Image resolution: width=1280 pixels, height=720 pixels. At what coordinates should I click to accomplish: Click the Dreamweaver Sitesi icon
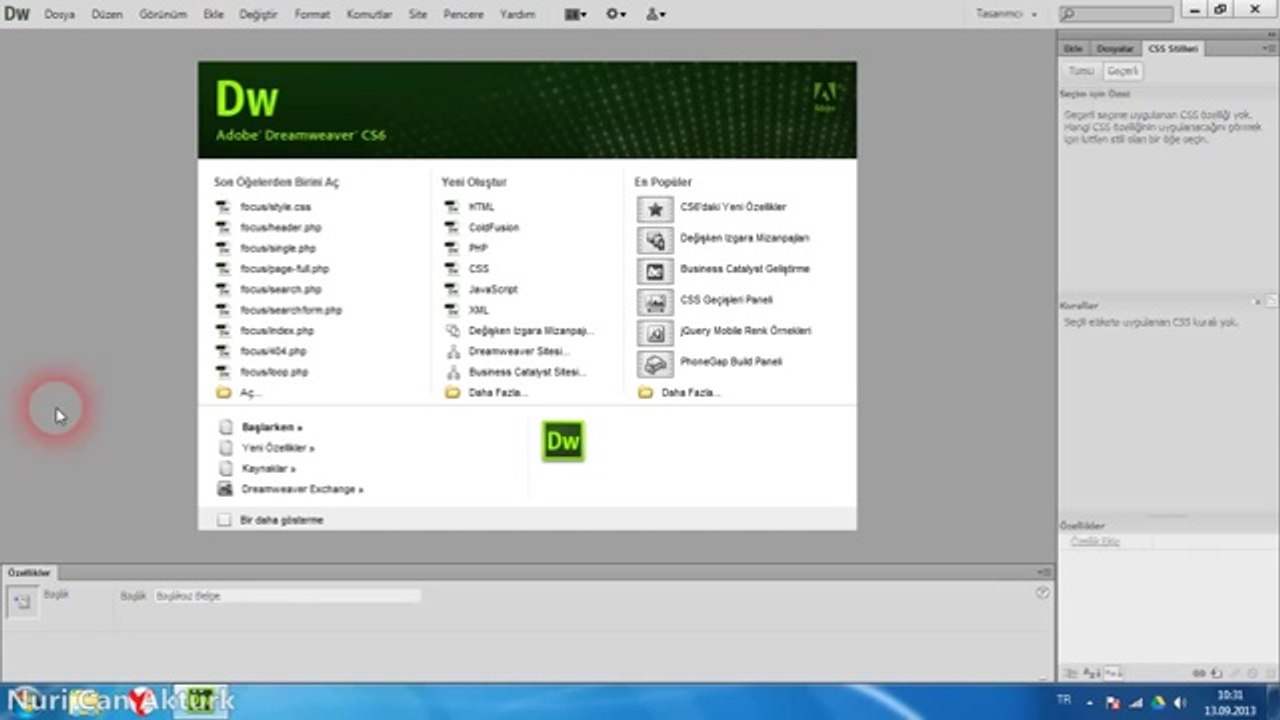coord(451,351)
